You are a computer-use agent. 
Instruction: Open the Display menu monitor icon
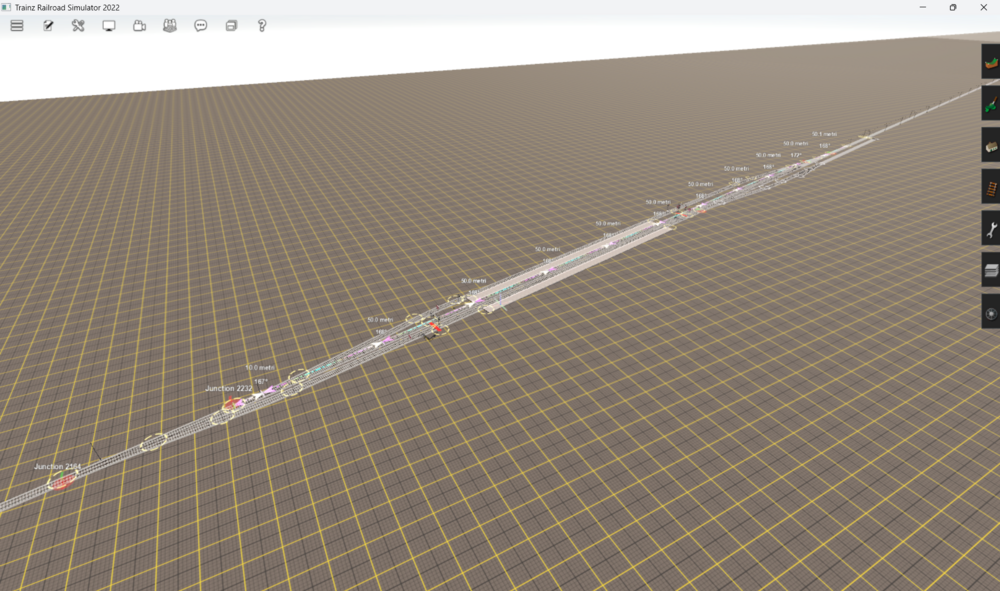(109, 26)
